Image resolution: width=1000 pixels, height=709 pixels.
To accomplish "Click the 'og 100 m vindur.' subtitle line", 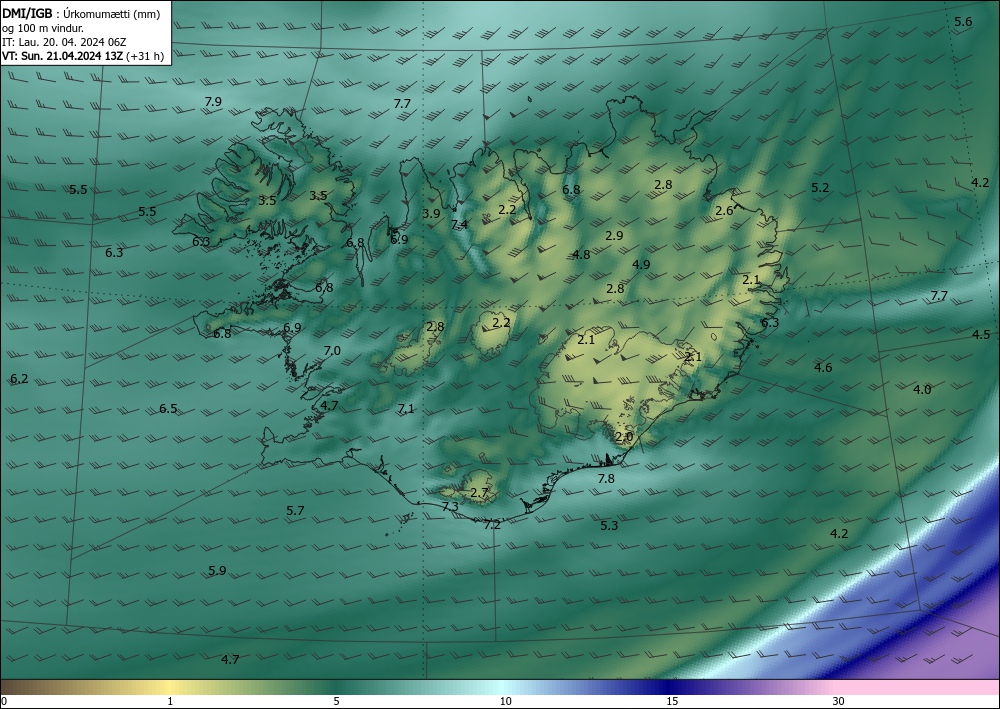I will click(43, 28).
